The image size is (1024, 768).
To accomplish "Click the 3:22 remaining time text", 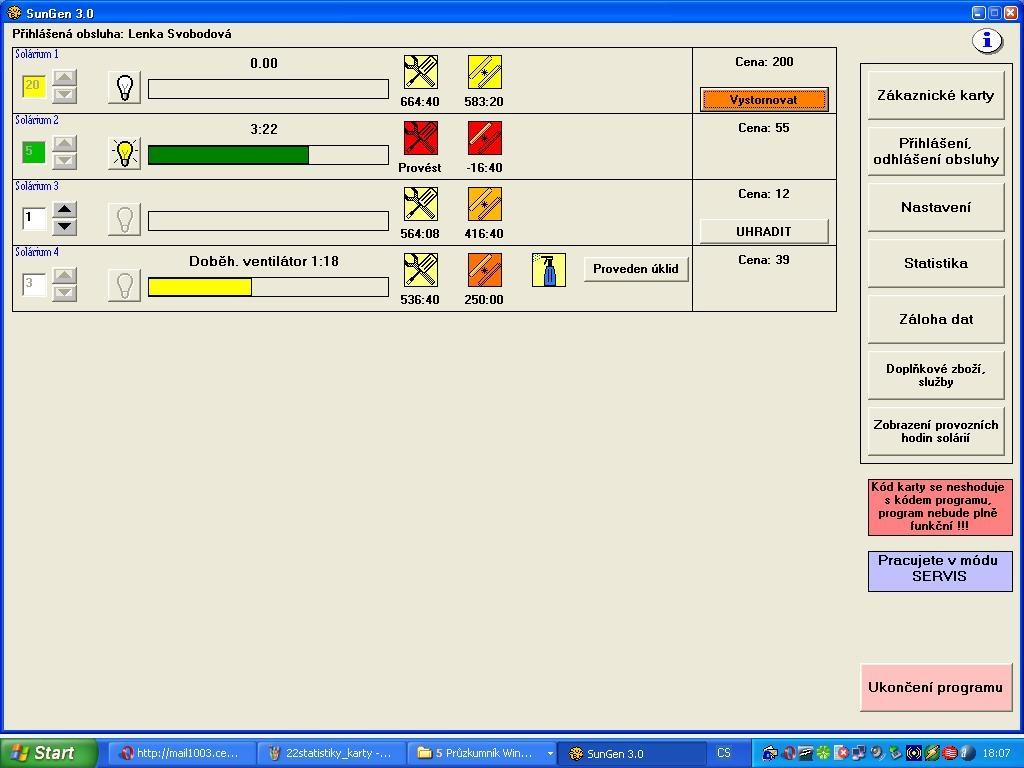I will tap(264, 129).
